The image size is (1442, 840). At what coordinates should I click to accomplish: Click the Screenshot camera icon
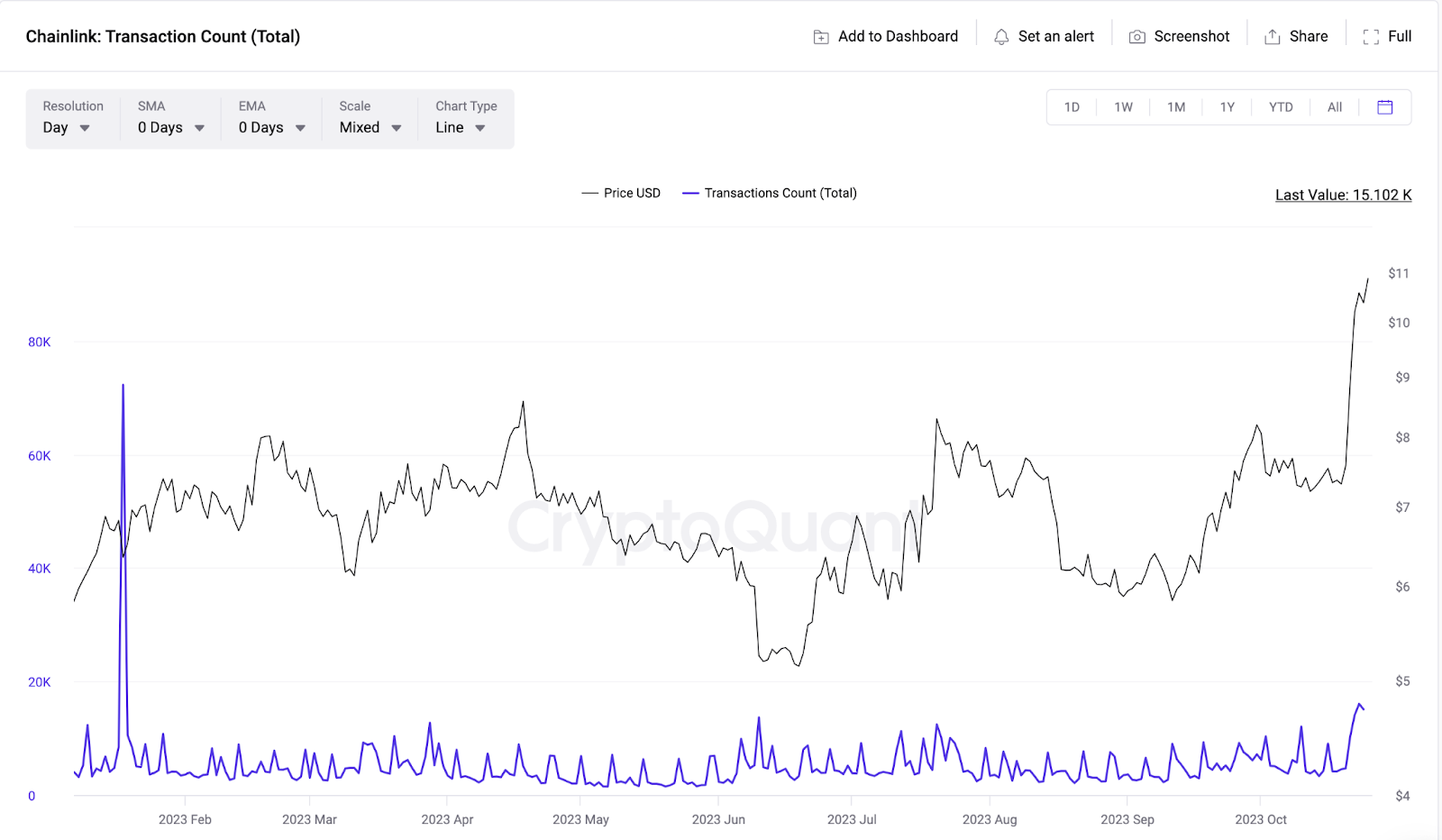point(1137,37)
